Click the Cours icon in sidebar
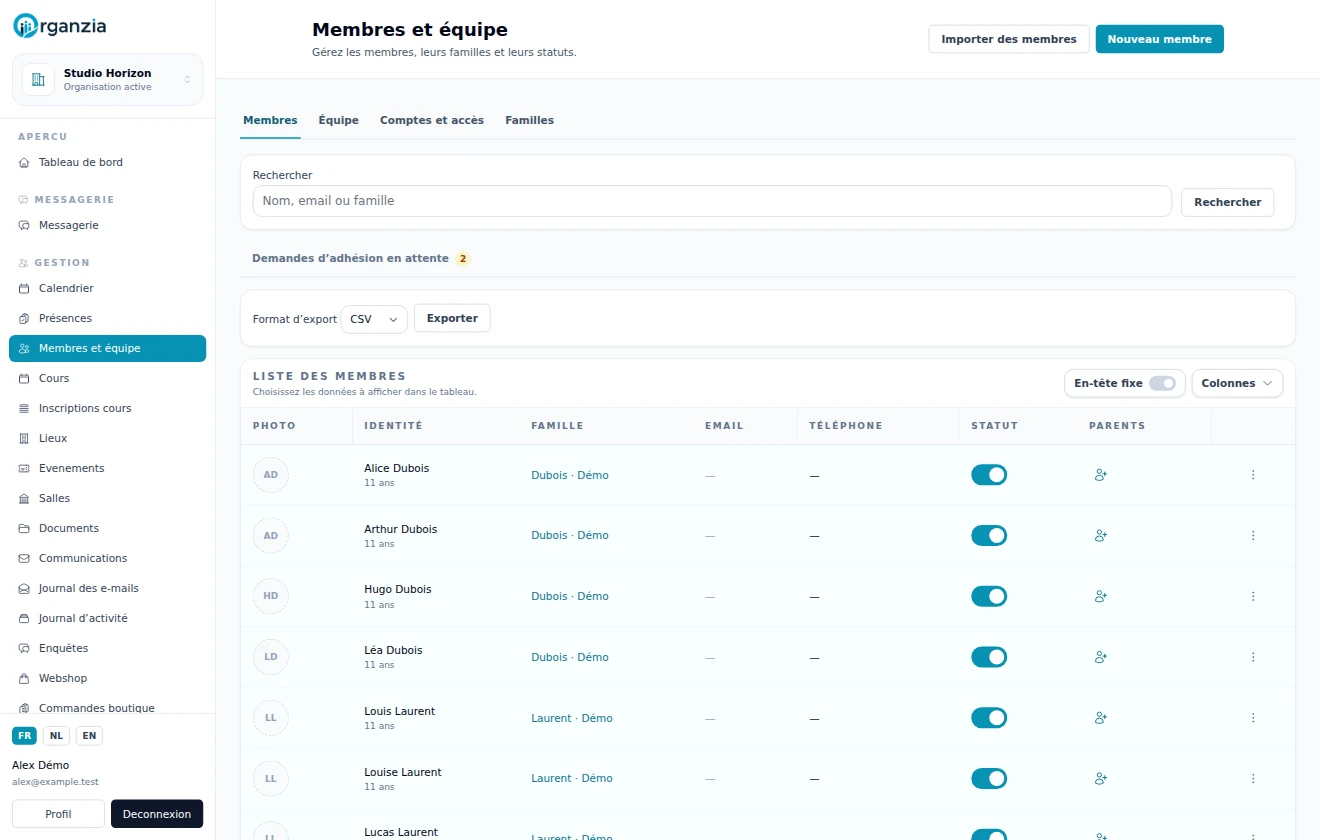 tap(24, 379)
